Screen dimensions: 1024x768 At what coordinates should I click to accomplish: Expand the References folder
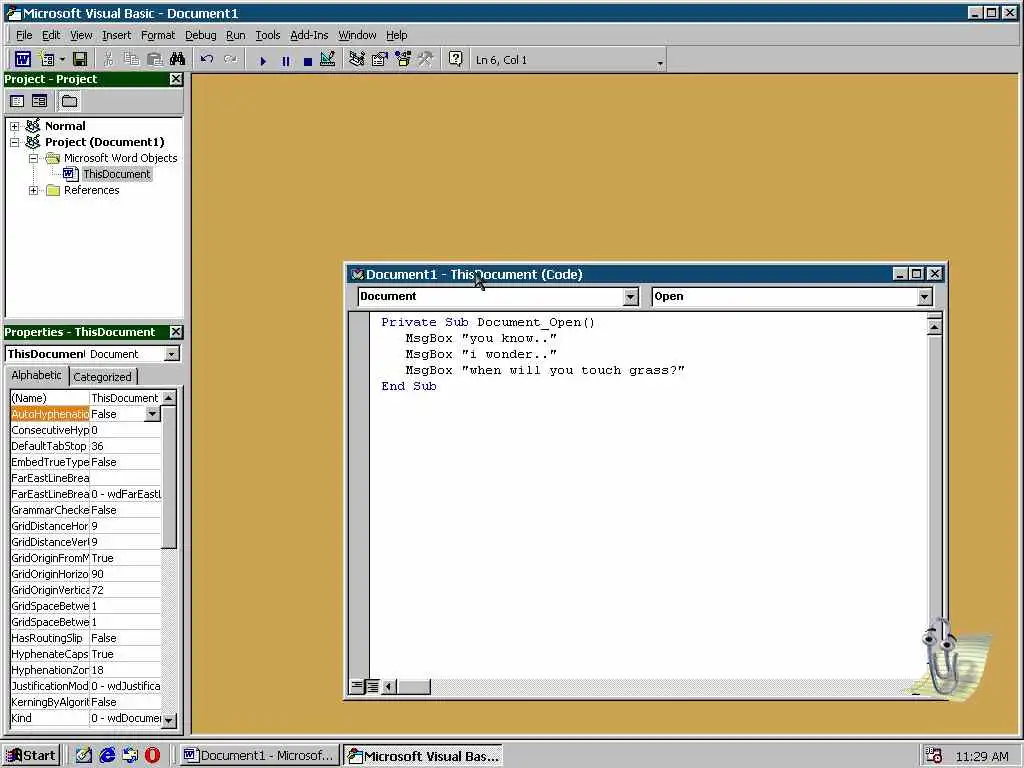pos(33,190)
